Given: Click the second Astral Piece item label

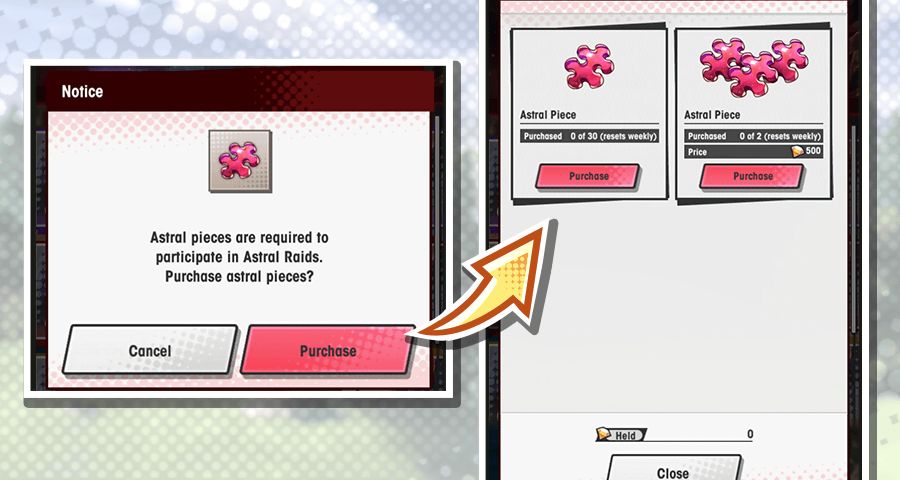Looking at the screenshot, I should pyautogui.click(x=712, y=115).
